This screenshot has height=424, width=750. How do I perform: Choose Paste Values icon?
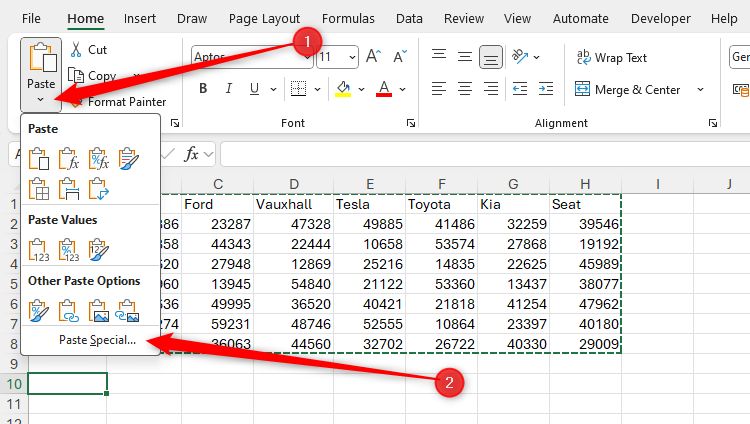(39, 250)
